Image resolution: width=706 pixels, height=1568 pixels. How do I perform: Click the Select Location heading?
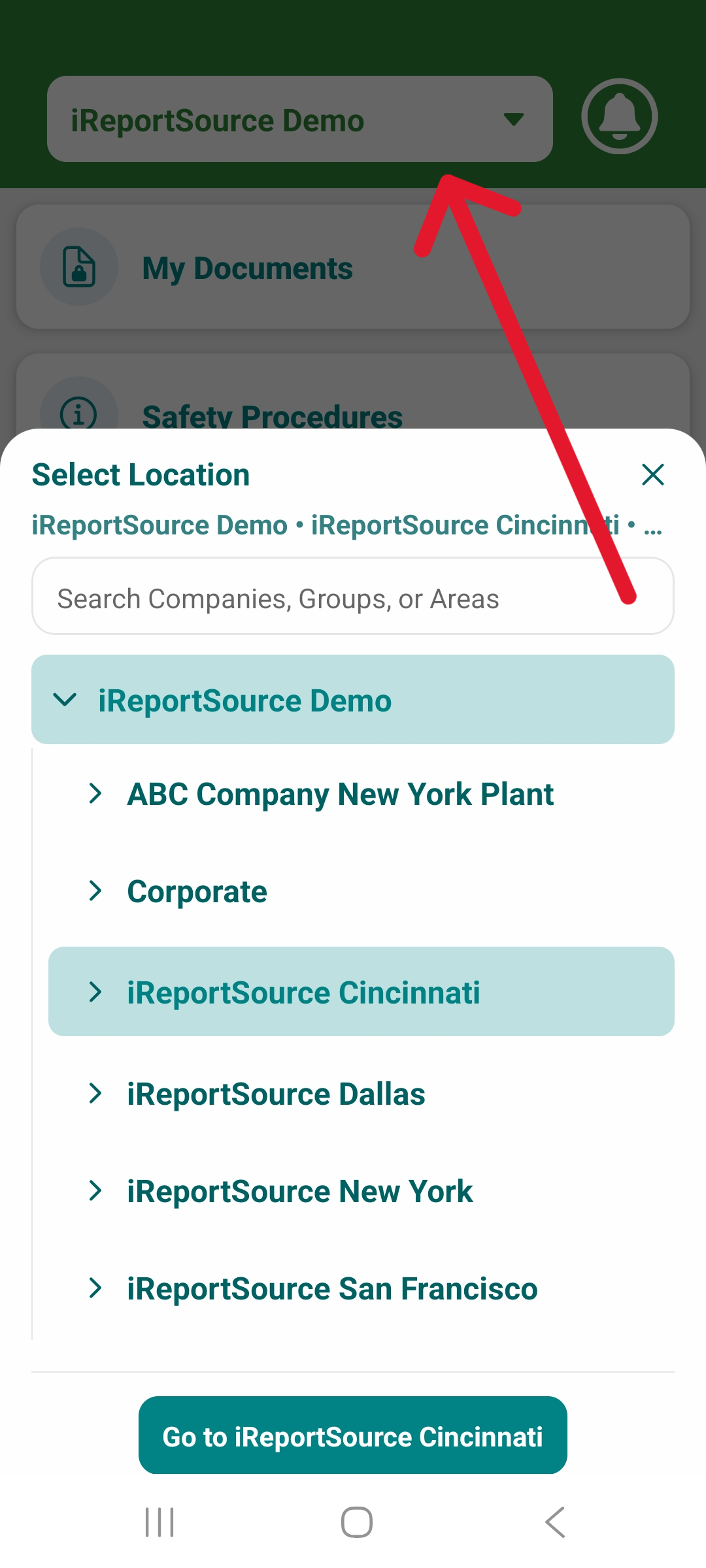pos(141,475)
